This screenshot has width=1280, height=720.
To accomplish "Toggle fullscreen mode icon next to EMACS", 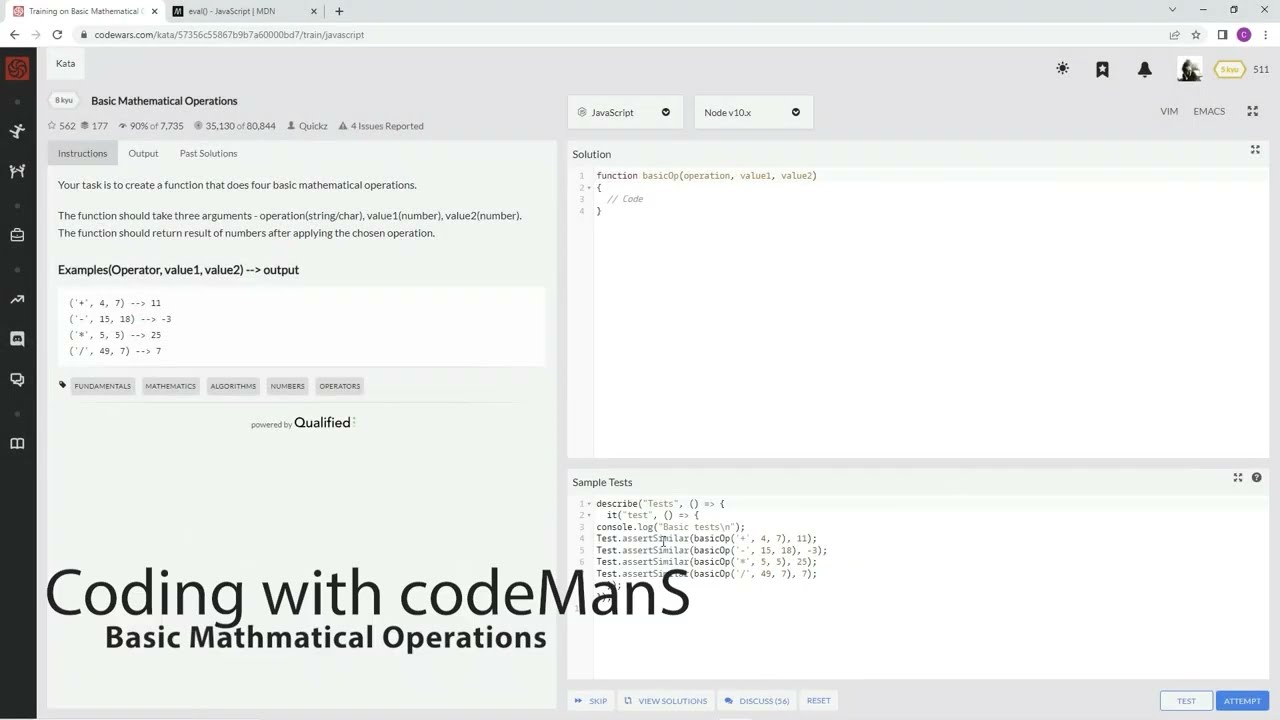I will click(x=1252, y=111).
